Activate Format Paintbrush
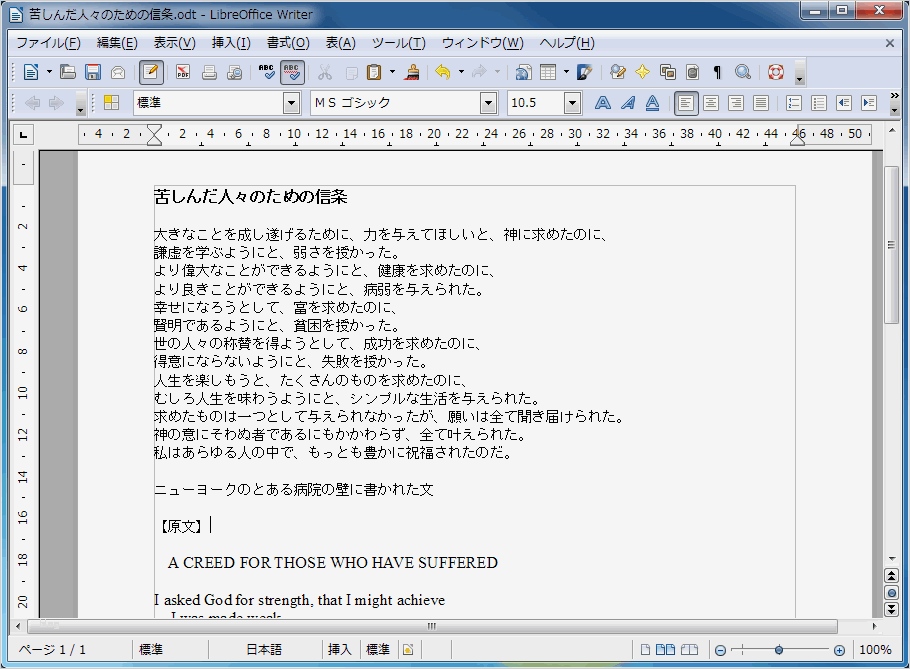This screenshot has width=910, height=669. click(x=413, y=73)
